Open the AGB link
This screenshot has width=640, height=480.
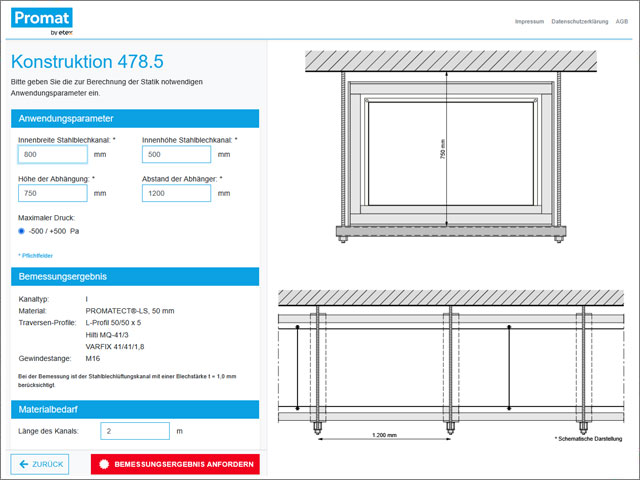tap(620, 21)
